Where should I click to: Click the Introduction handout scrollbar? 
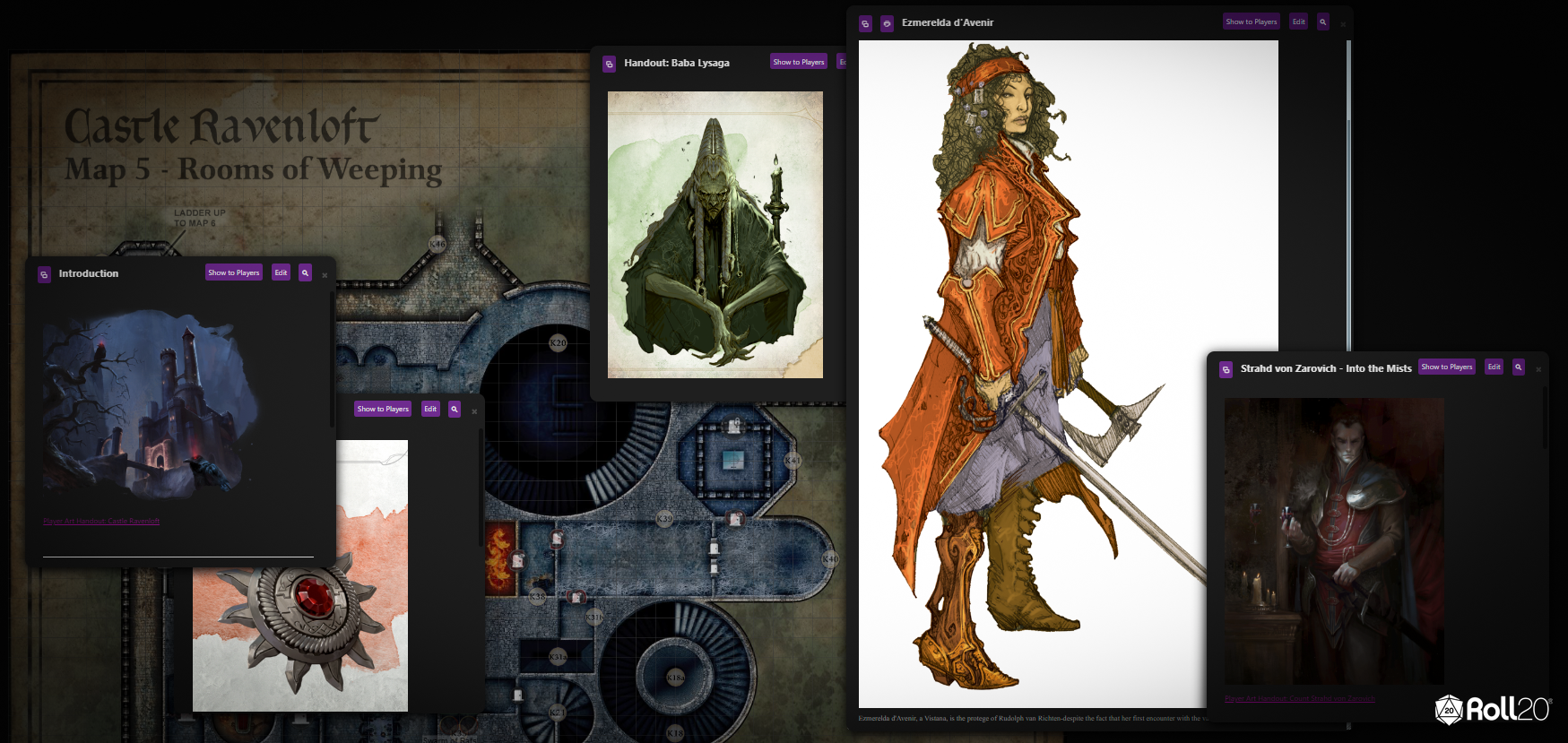tap(332, 359)
